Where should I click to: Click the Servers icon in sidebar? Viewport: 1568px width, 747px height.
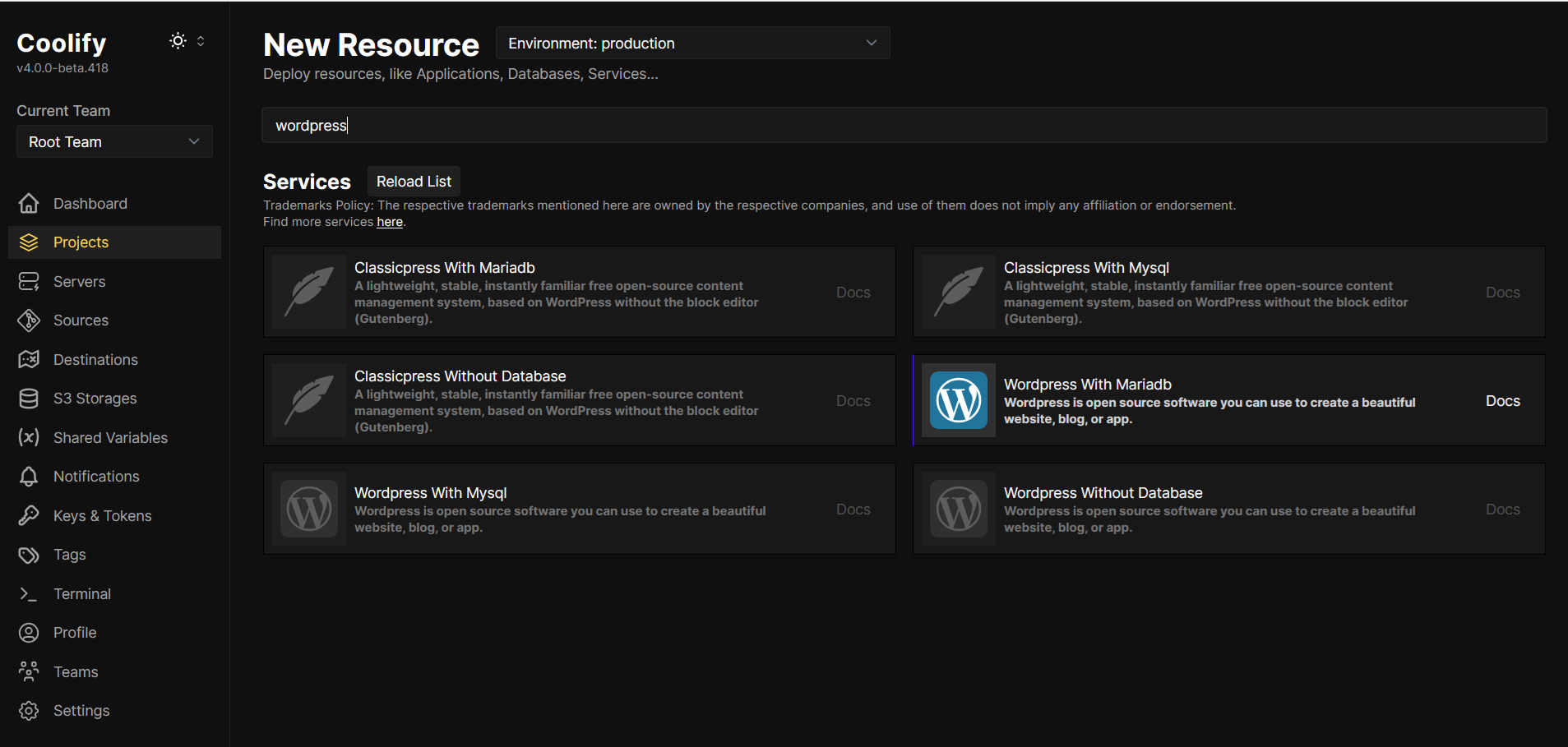29,282
